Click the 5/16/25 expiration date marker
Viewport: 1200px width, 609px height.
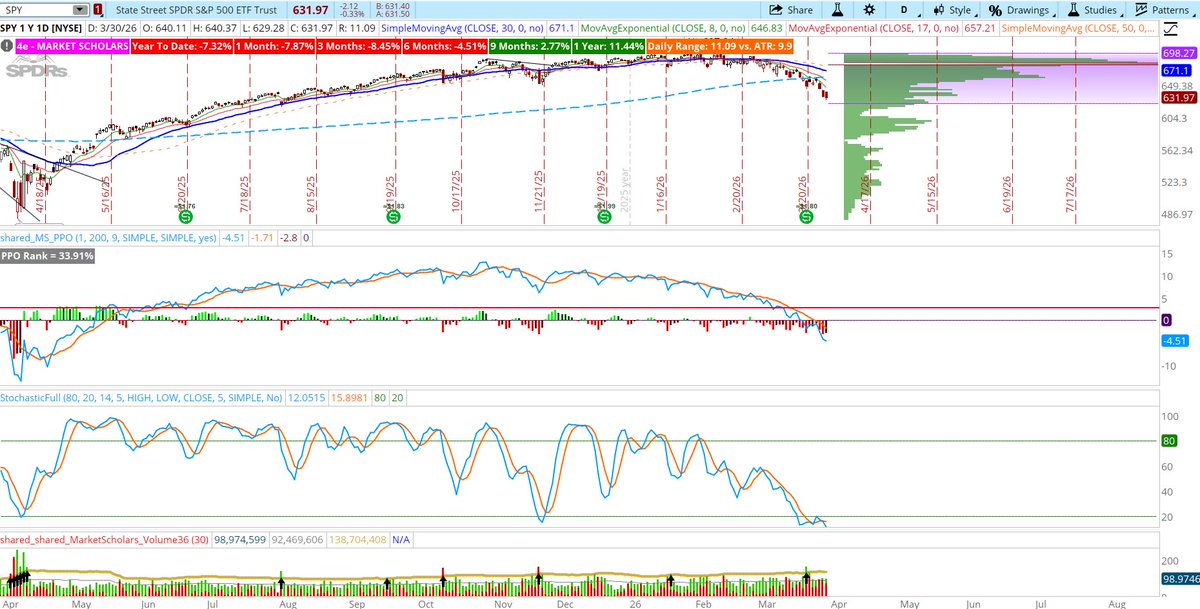(105, 192)
